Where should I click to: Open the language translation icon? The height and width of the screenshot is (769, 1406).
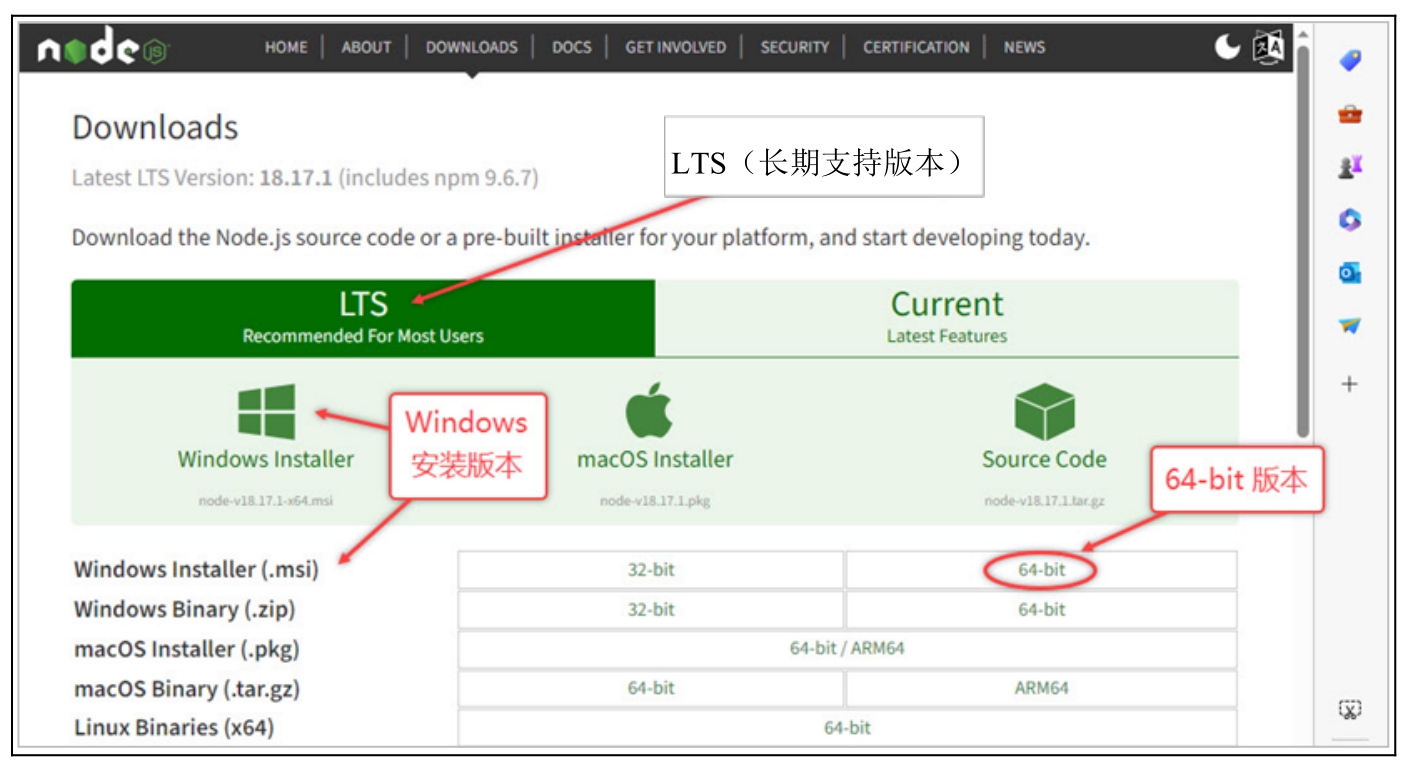point(1268,47)
